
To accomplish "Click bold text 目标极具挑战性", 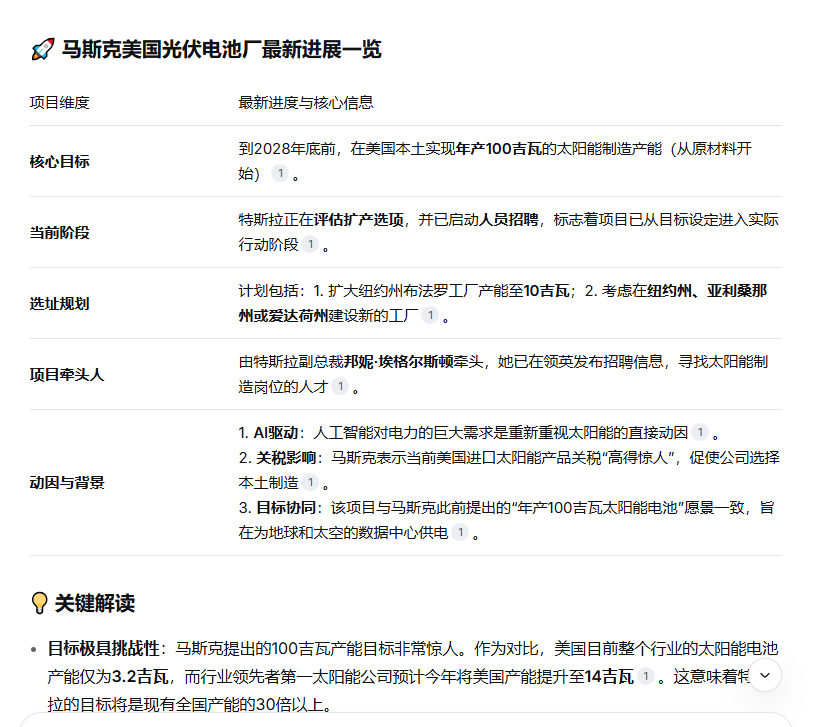I will (103, 649).
